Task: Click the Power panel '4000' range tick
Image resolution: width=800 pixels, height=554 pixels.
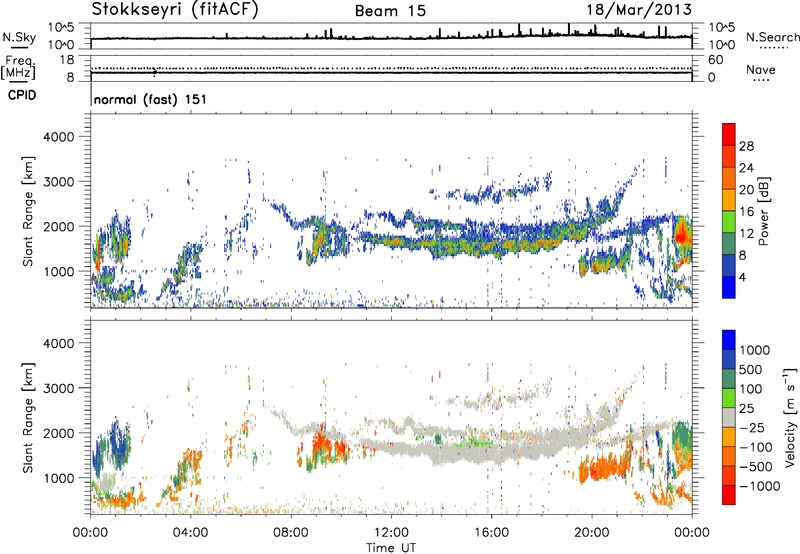Action: [x=58, y=137]
